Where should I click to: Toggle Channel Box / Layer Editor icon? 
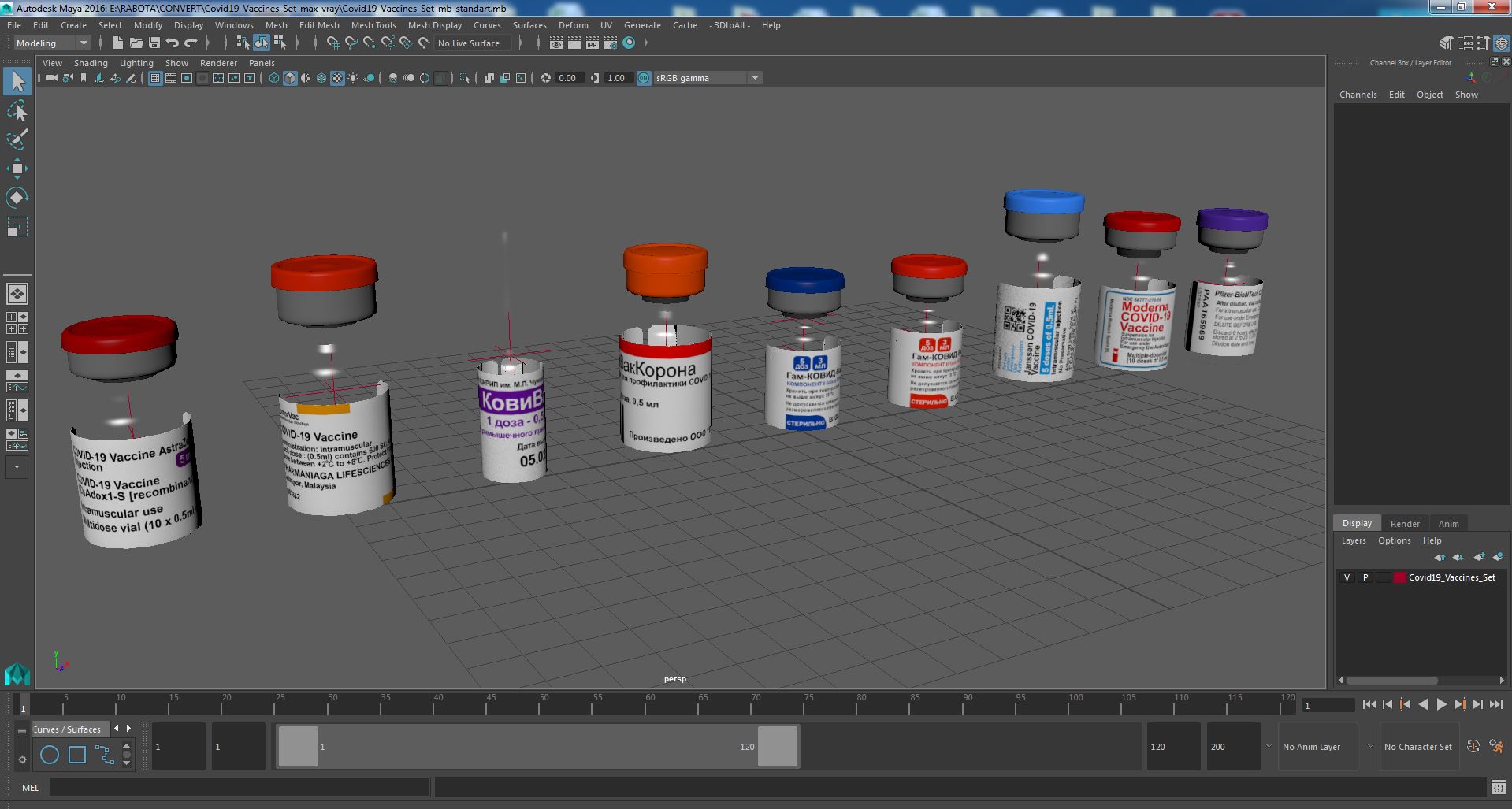(1502, 43)
